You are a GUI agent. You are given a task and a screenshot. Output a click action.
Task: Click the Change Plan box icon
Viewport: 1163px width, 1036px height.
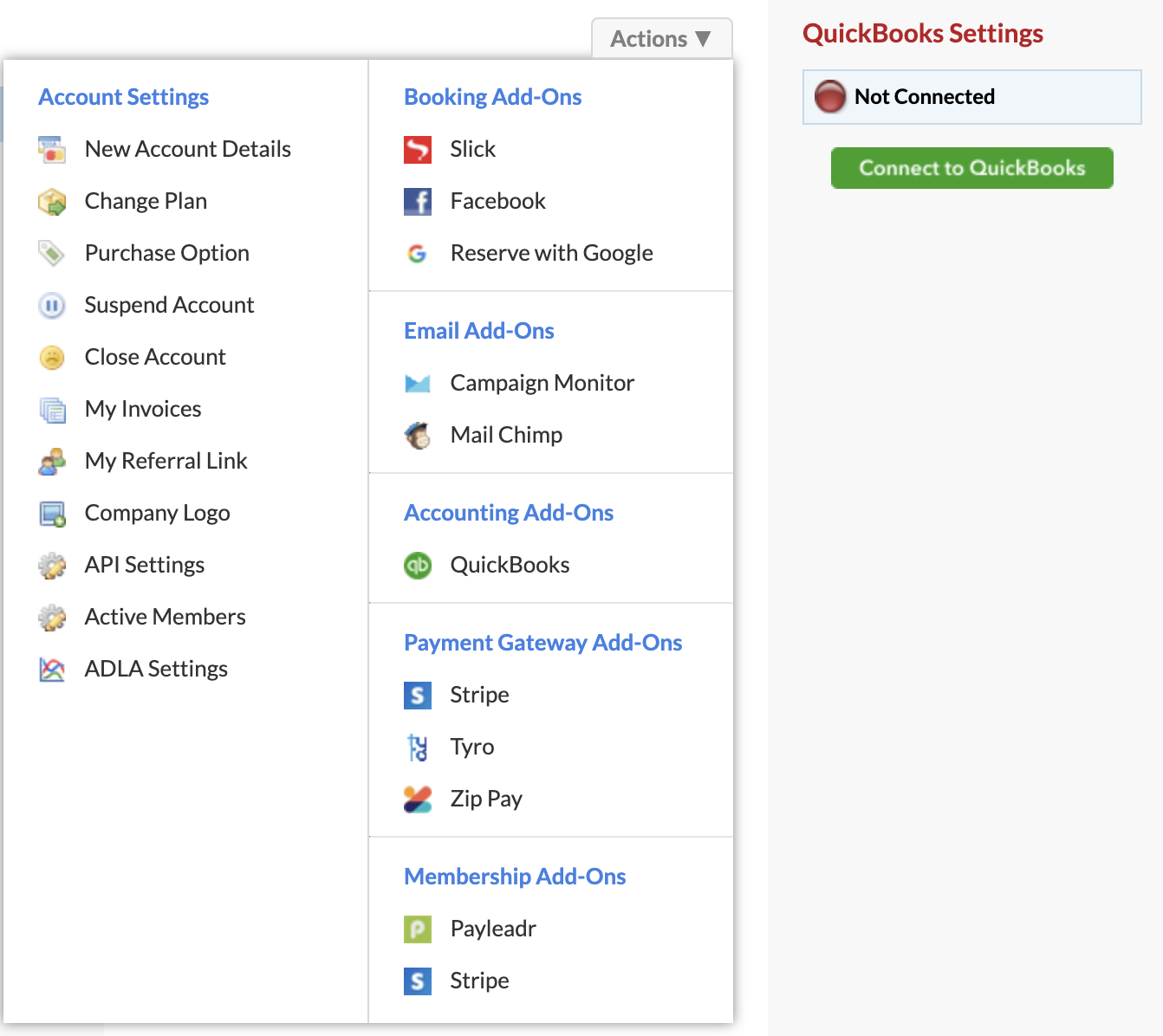click(52, 201)
